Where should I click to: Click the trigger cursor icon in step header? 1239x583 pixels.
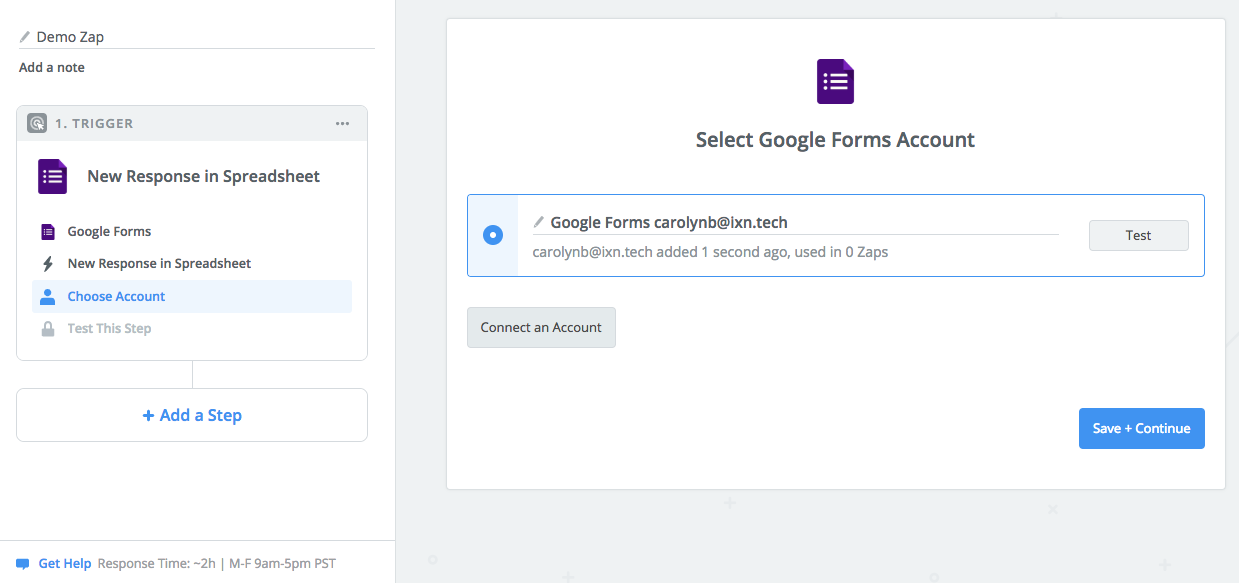36,123
